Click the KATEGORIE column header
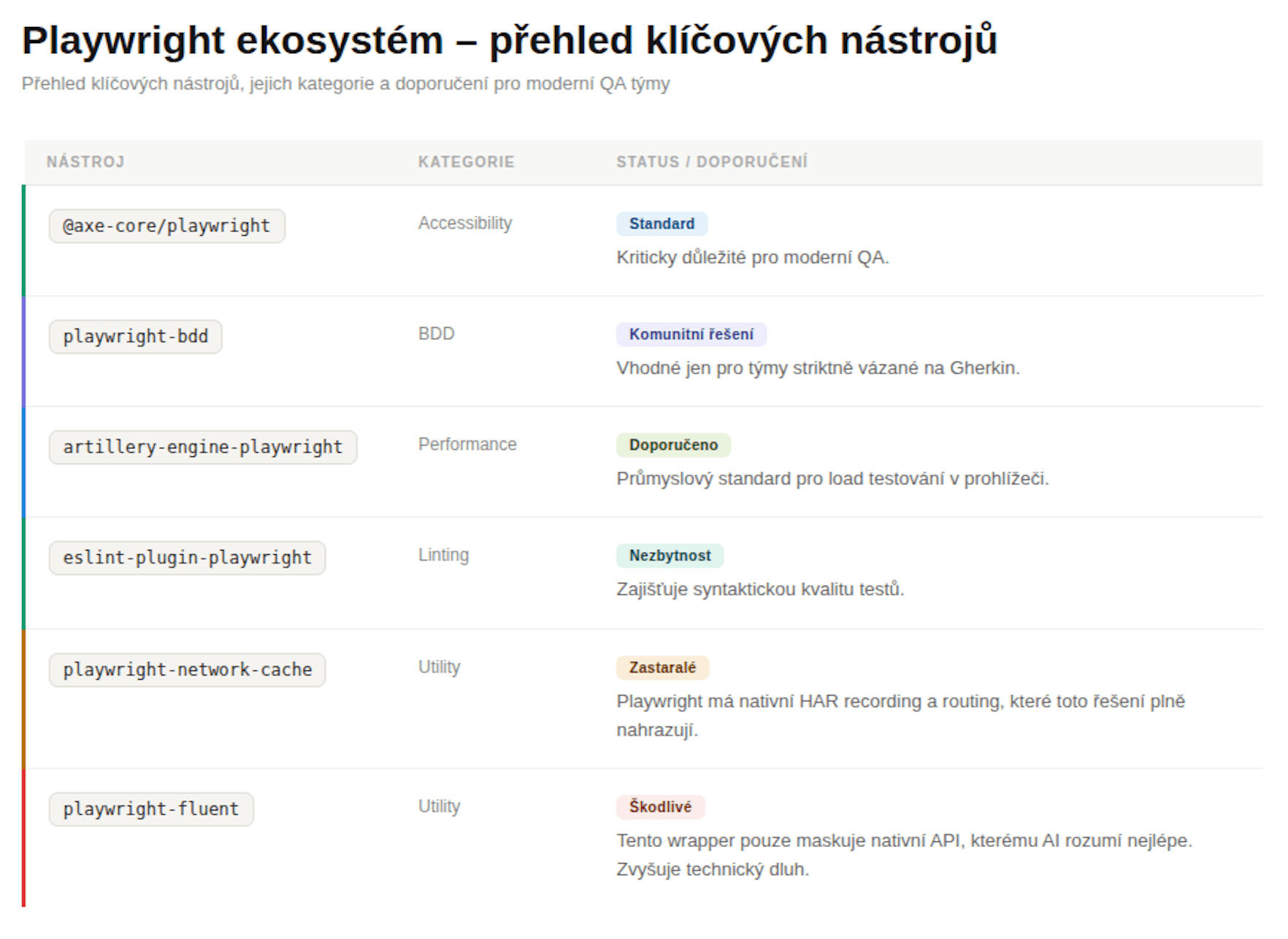The height and width of the screenshot is (939, 1288). coord(467,162)
